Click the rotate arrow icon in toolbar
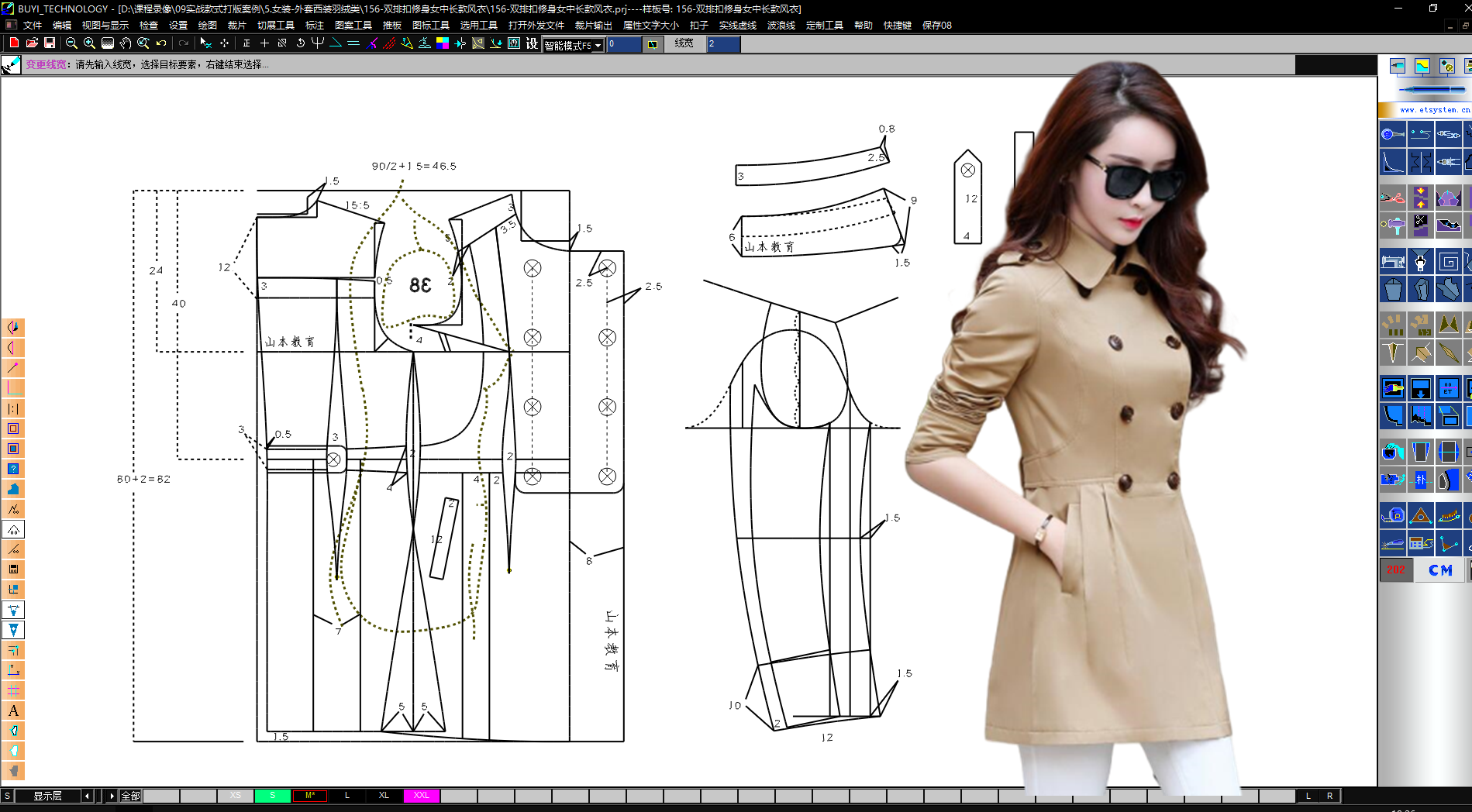The width and height of the screenshot is (1472, 812). [x=301, y=43]
